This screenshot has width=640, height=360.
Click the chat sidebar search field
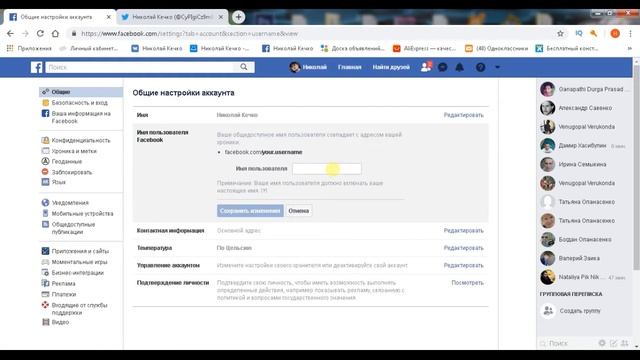567,344
